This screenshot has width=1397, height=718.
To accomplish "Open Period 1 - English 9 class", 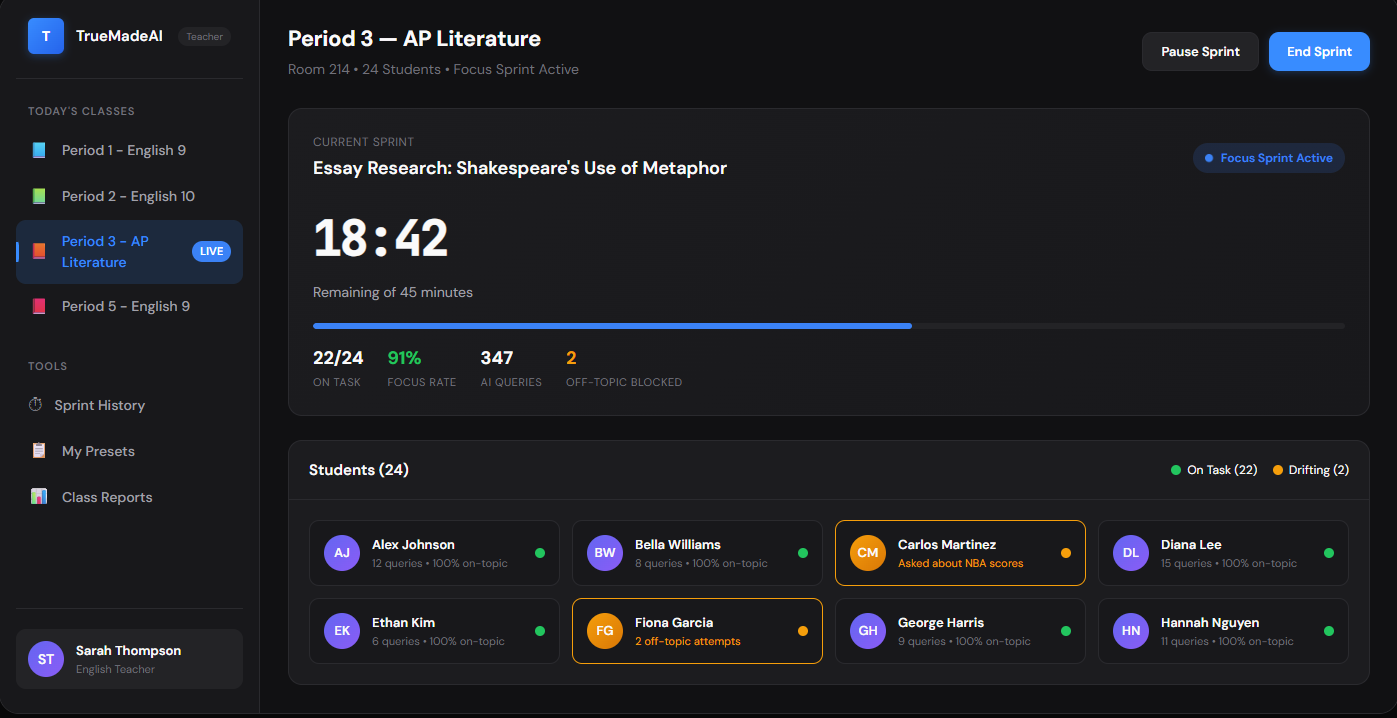I will (x=129, y=150).
